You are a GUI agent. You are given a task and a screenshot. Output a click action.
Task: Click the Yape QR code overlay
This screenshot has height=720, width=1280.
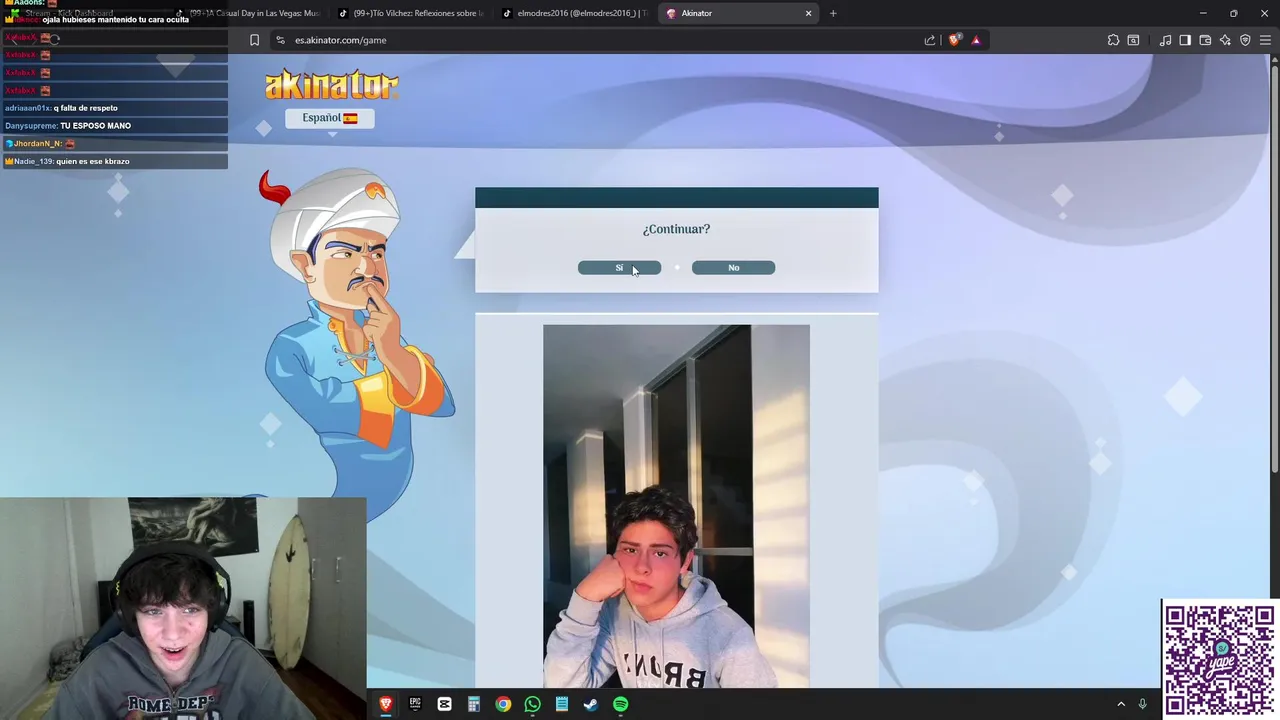[1220, 659]
